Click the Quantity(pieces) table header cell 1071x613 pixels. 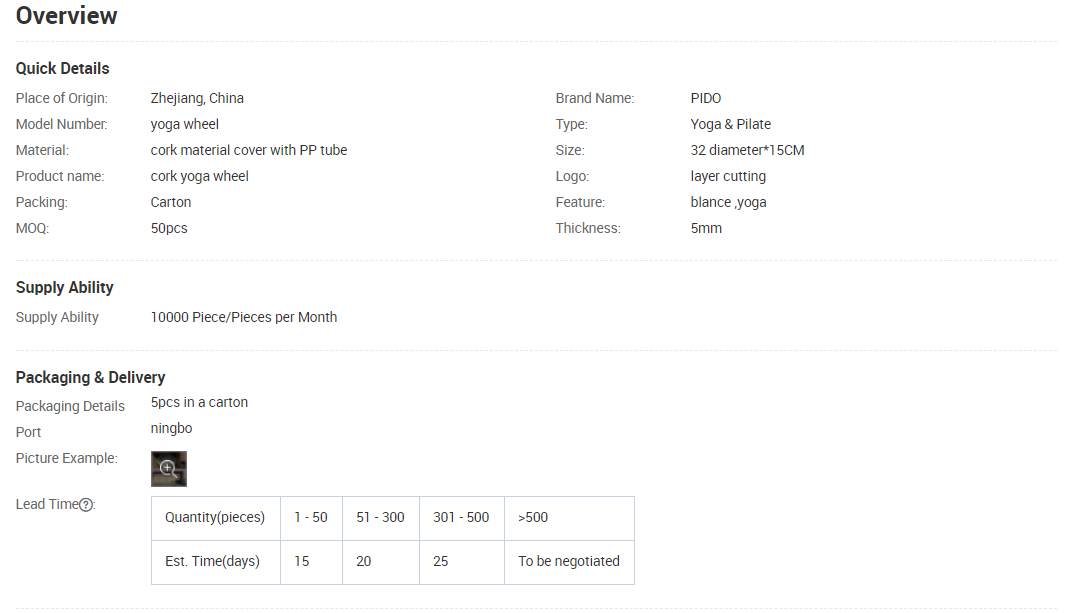[215, 517]
